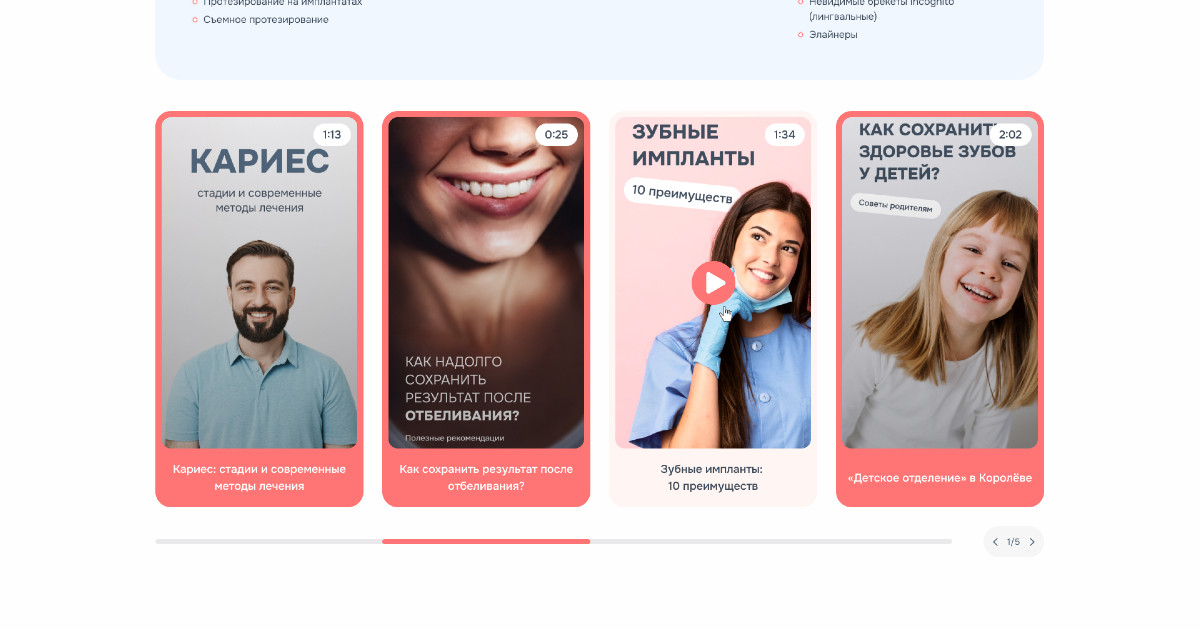Select the 'Элайнеры' service link
The height and width of the screenshot is (630, 1200).
pos(833,34)
